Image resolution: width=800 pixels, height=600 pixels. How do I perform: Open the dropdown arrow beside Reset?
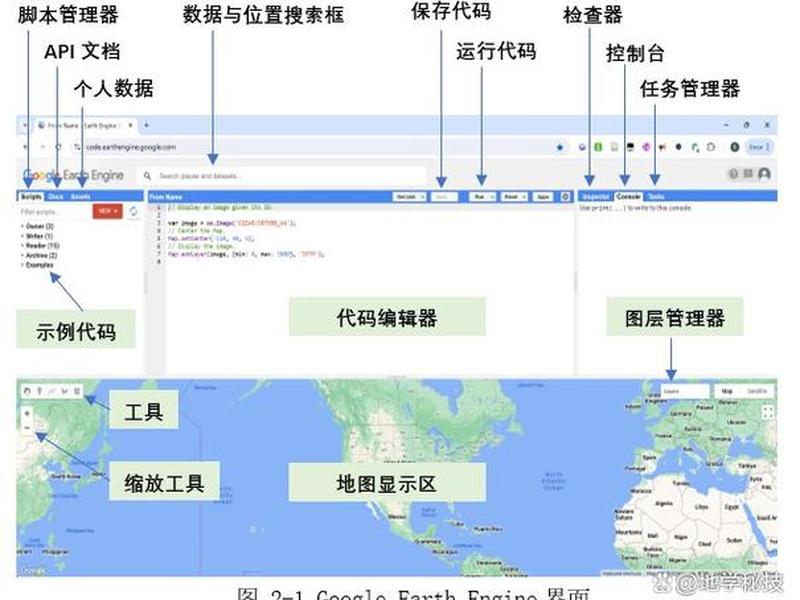click(x=523, y=196)
